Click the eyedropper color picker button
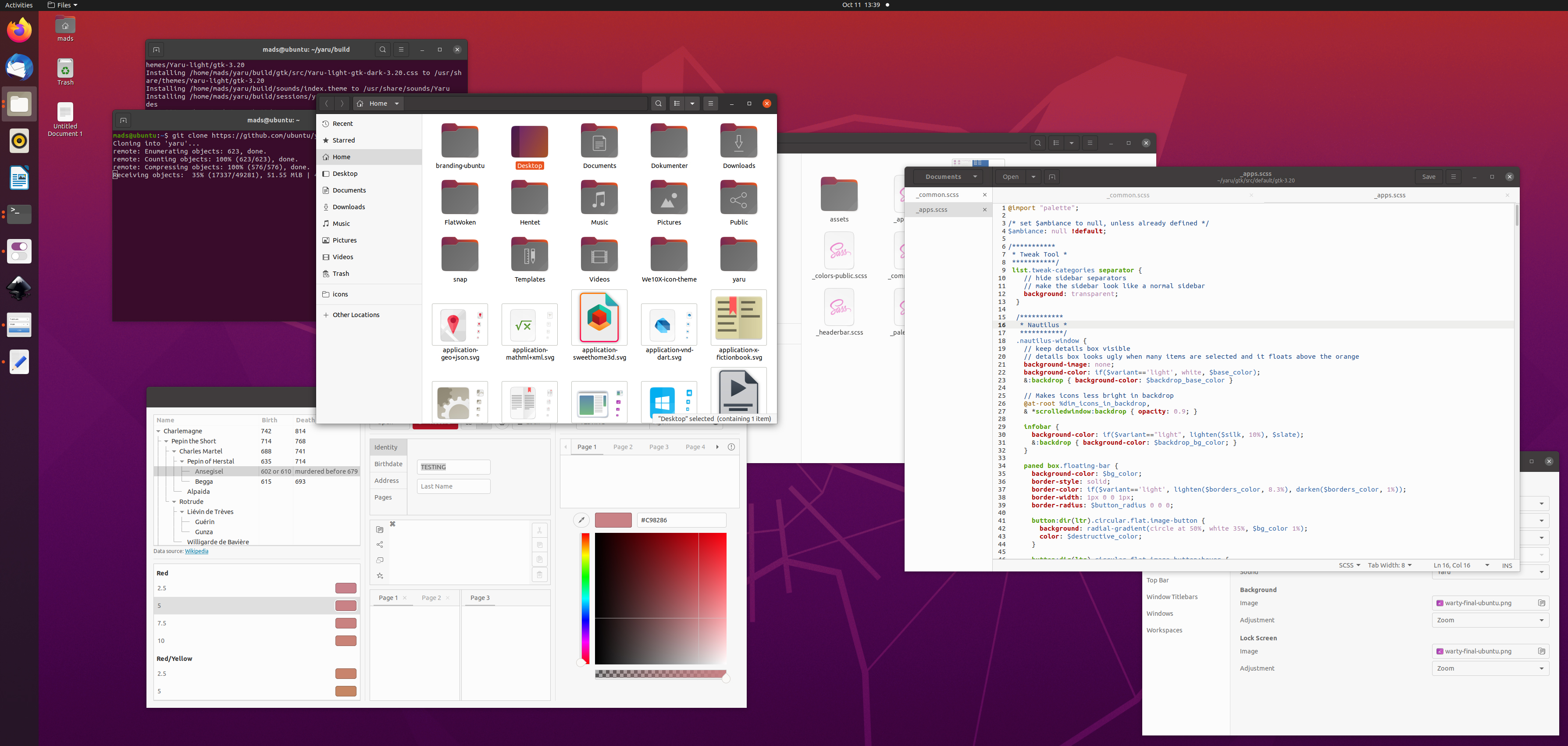Viewport: 1568px width, 746px height. point(581,520)
